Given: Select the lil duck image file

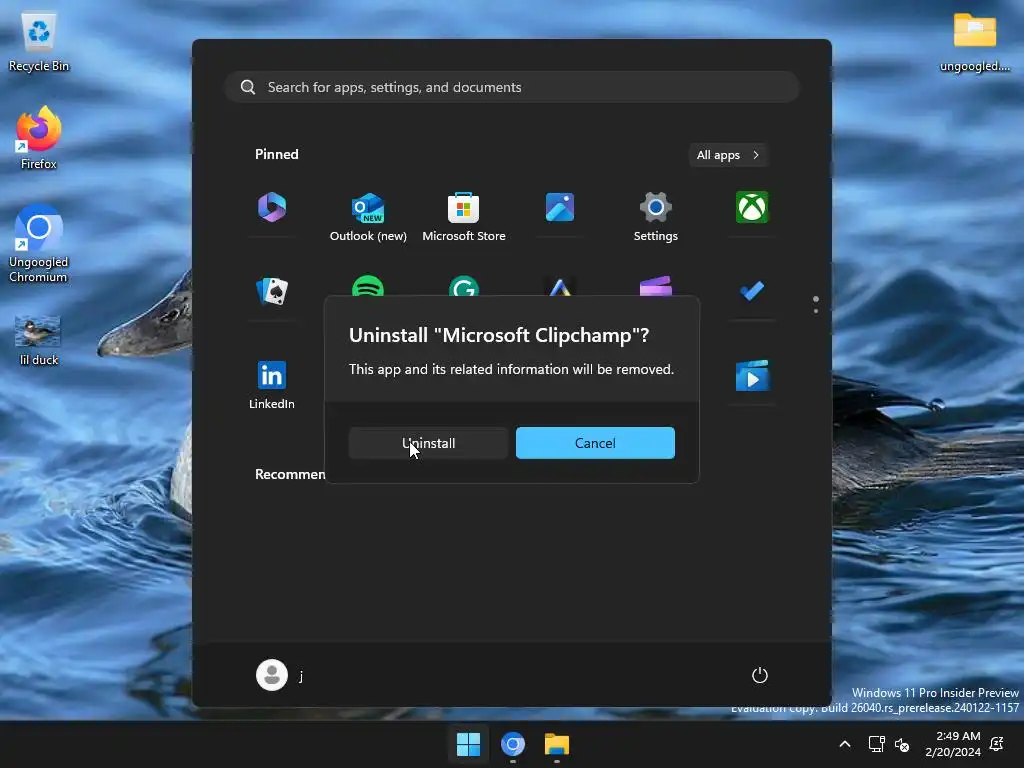Looking at the screenshot, I should pyautogui.click(x=39, y=341).
